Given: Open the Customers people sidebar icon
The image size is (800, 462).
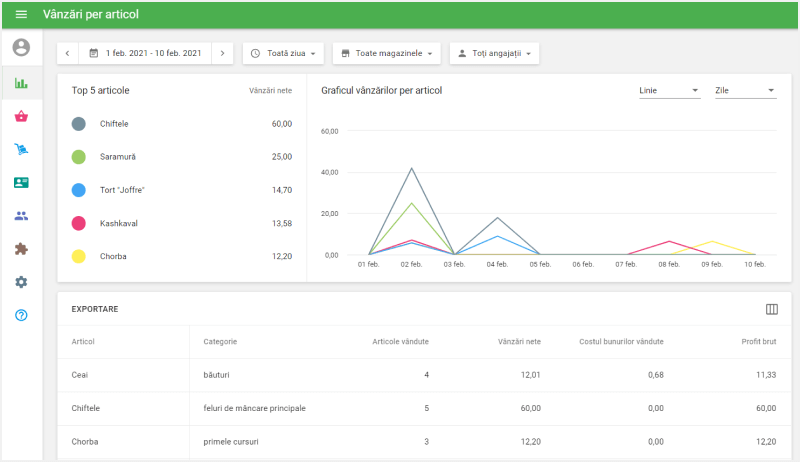Looking at the screenshot, I should [x=21, y=216].
